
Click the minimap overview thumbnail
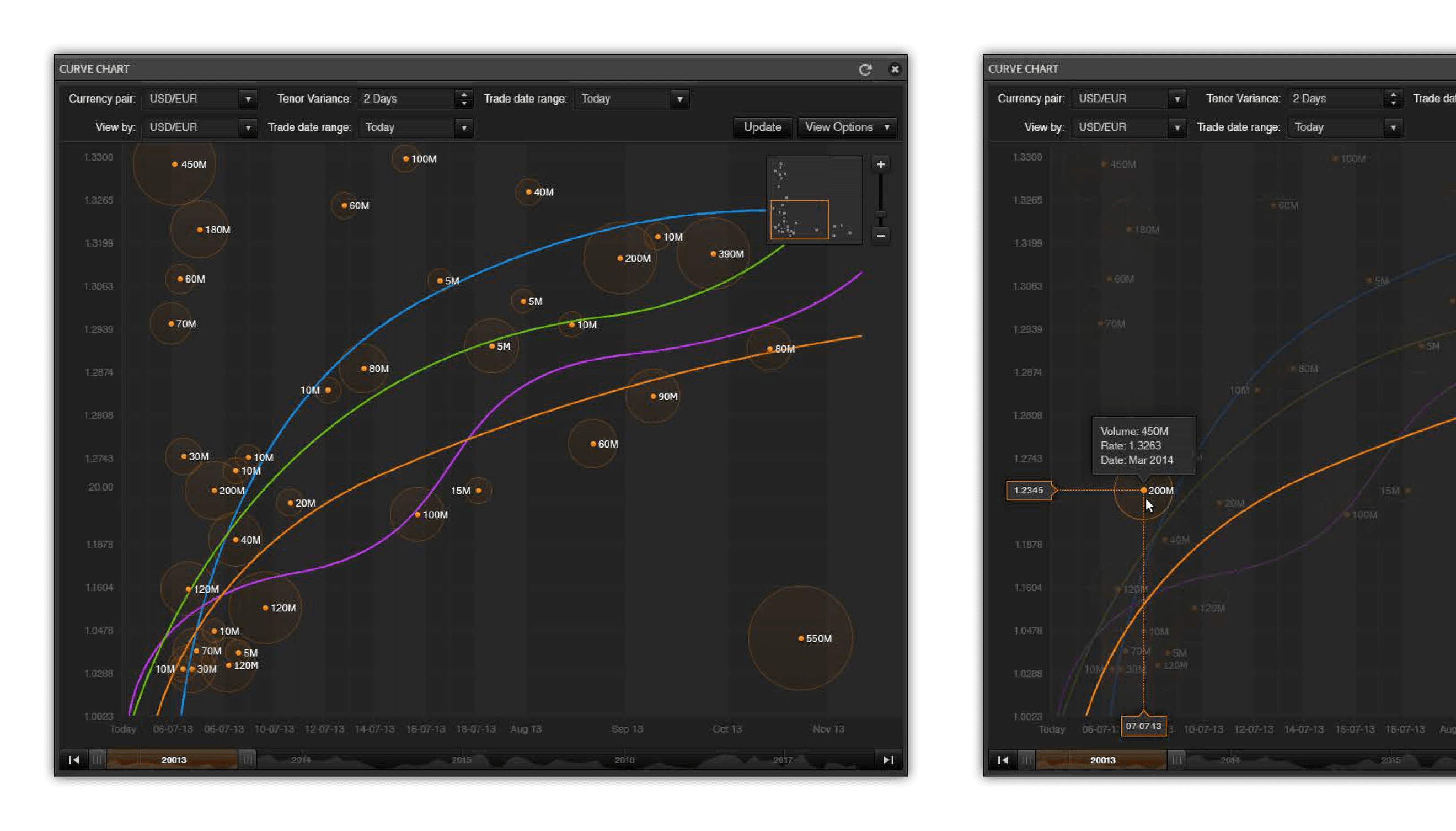pos(814,200)
